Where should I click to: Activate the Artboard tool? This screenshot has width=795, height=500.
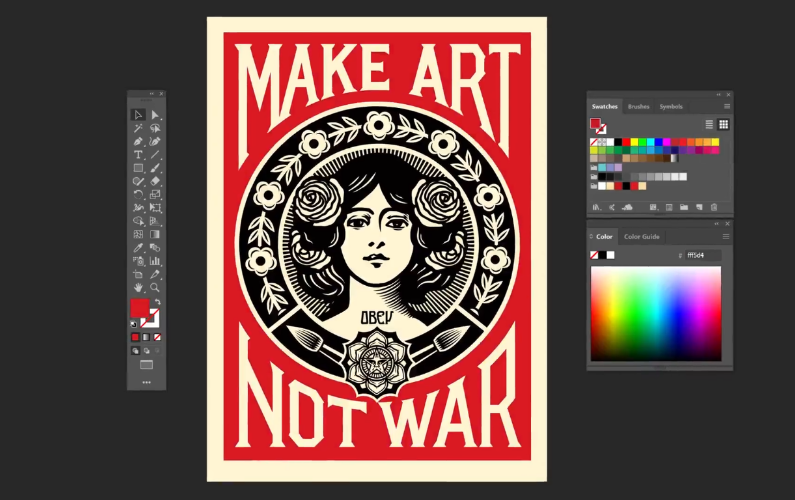click(138, 274)
